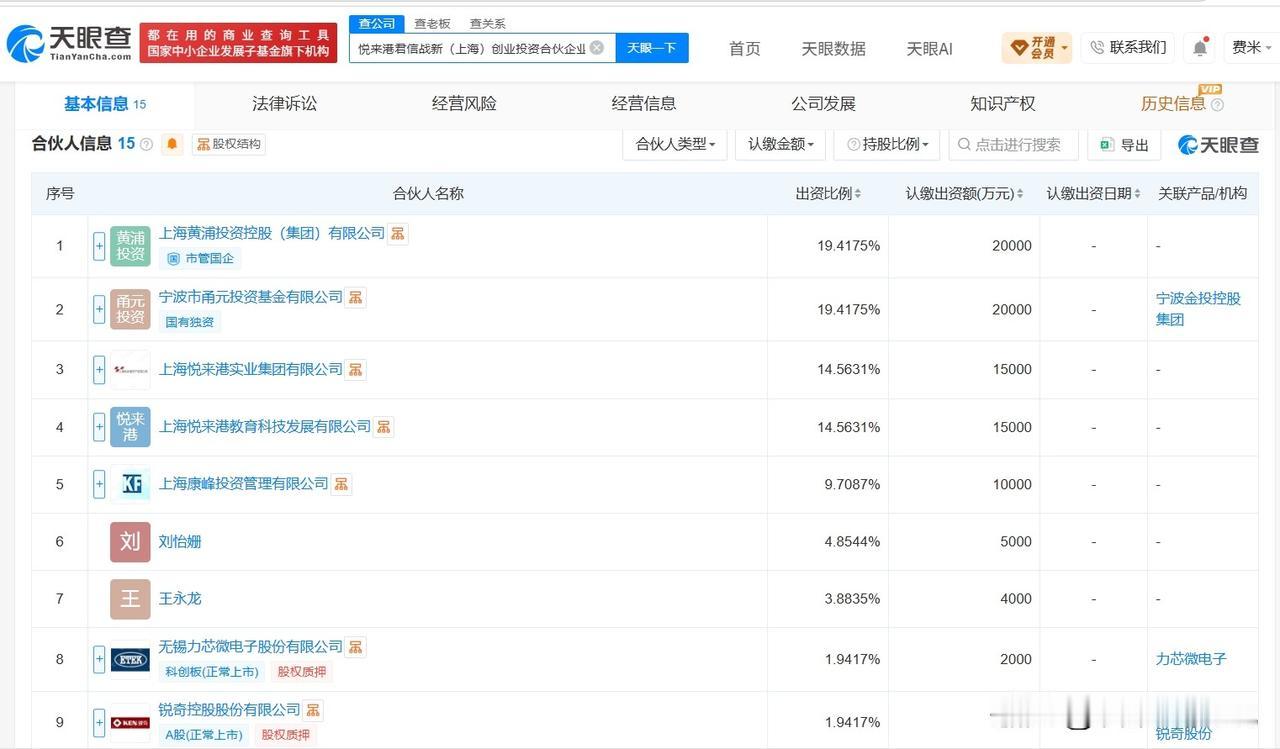Click the 刘 avatar of 刘怡姗

pos(130,542)
